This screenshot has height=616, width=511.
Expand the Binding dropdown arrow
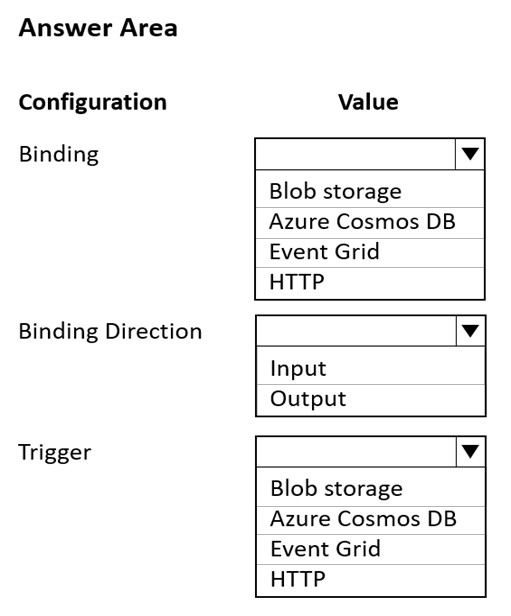coord(470,154)
